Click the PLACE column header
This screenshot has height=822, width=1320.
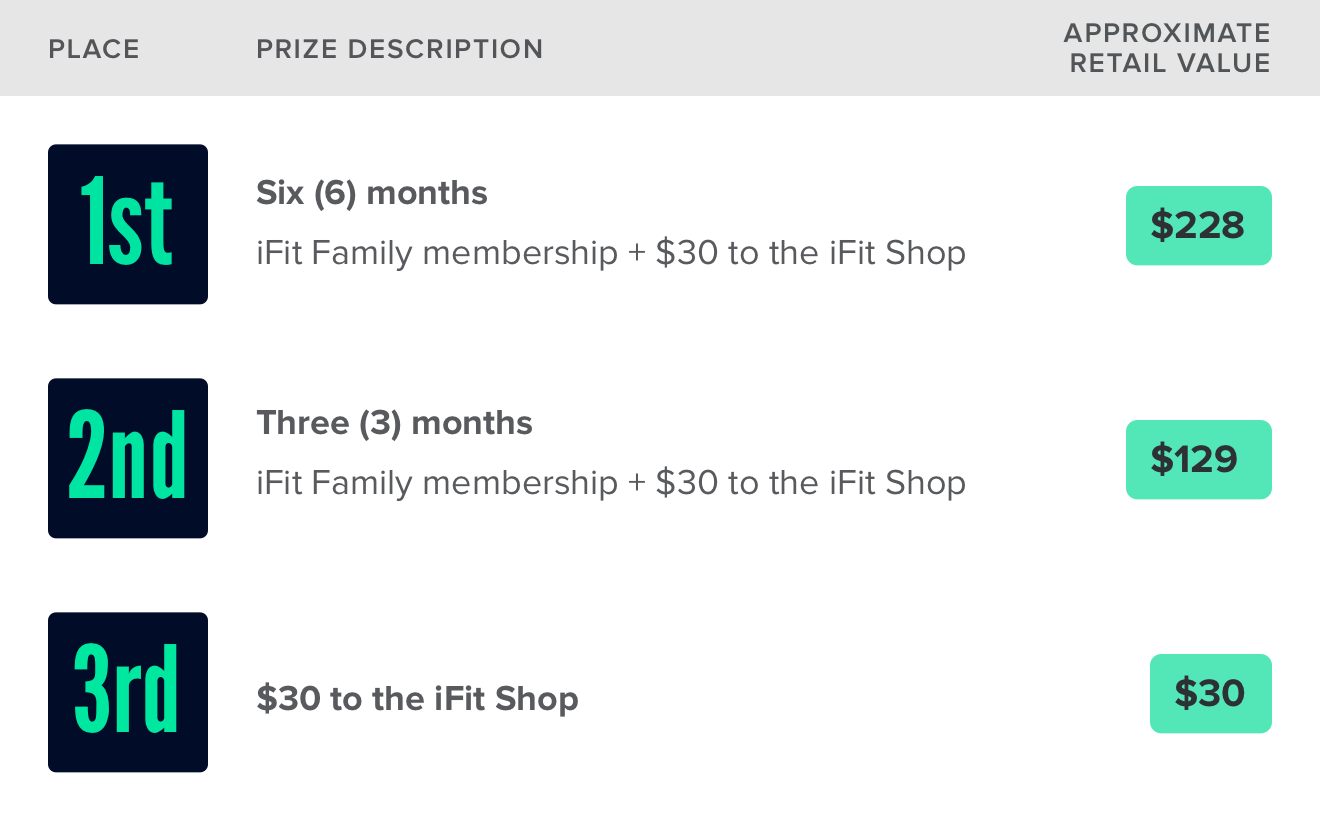(x=94, y=49)
